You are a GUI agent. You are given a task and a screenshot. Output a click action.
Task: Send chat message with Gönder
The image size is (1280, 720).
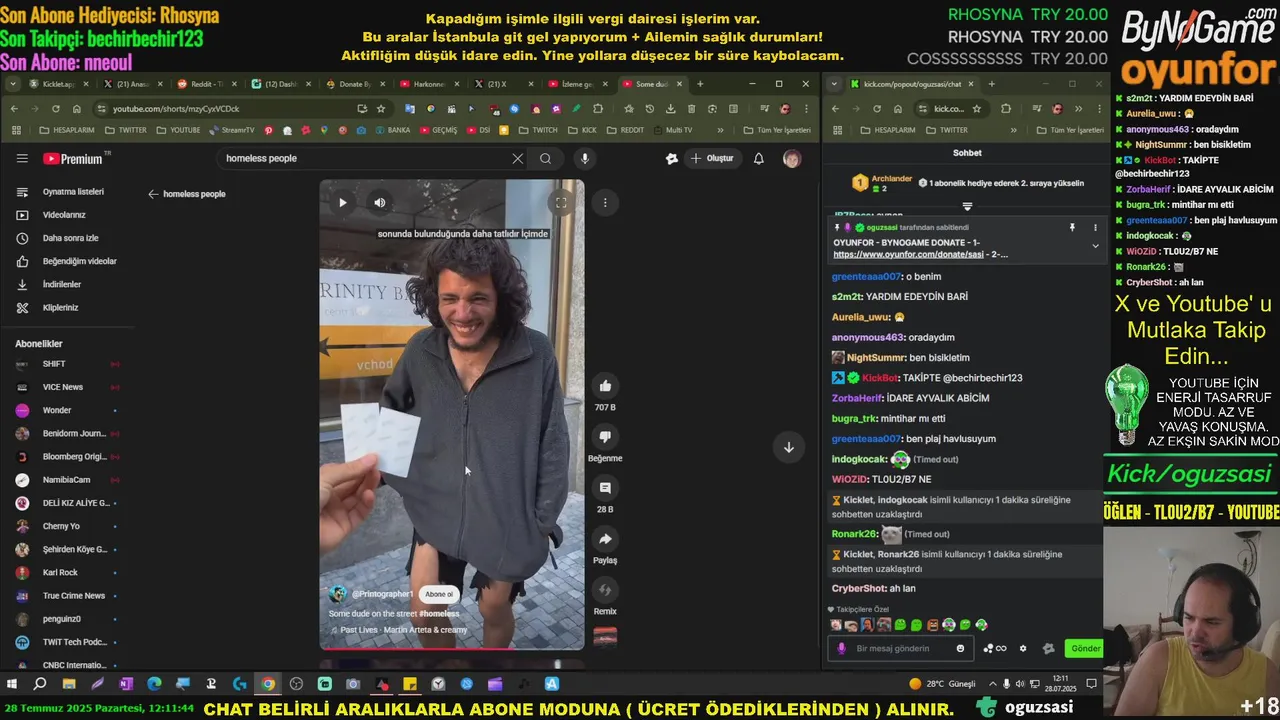(1085, 648)
